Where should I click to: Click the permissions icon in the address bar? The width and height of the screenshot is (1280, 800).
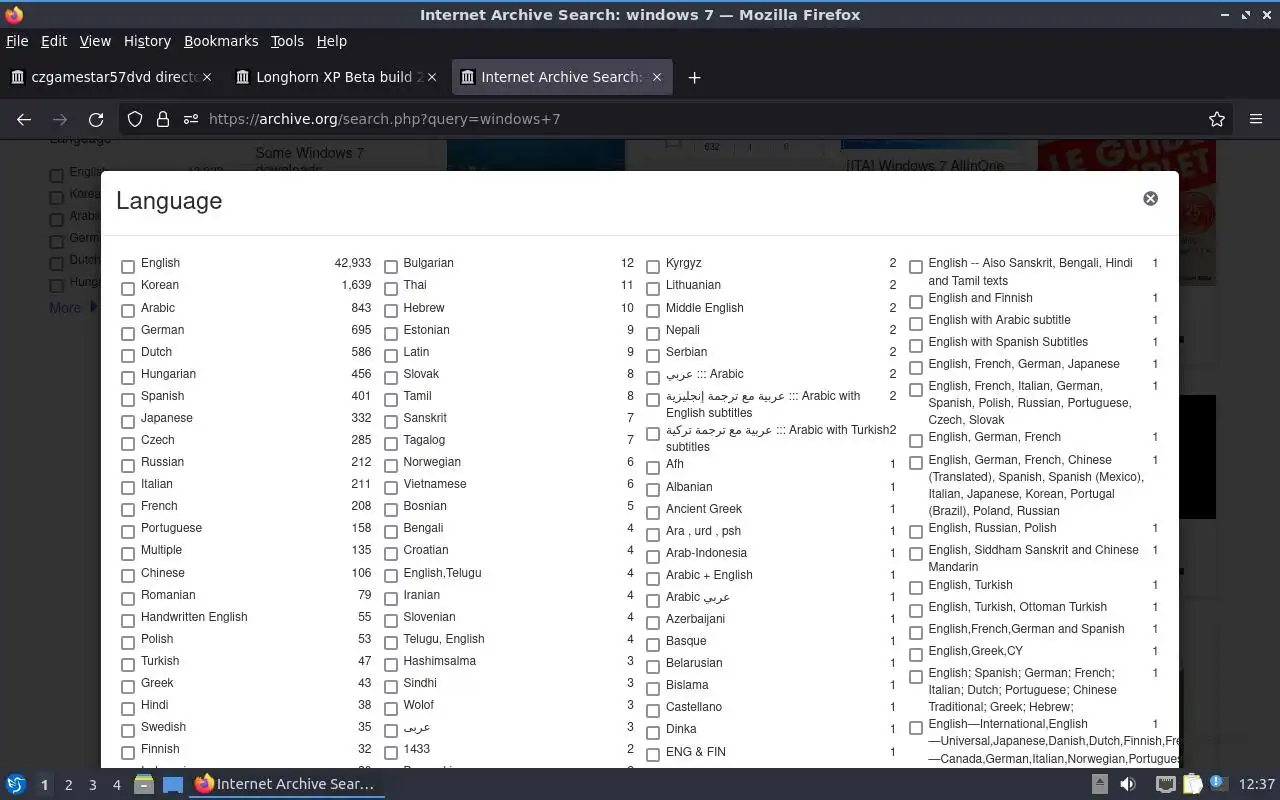(x=191, y=119)
